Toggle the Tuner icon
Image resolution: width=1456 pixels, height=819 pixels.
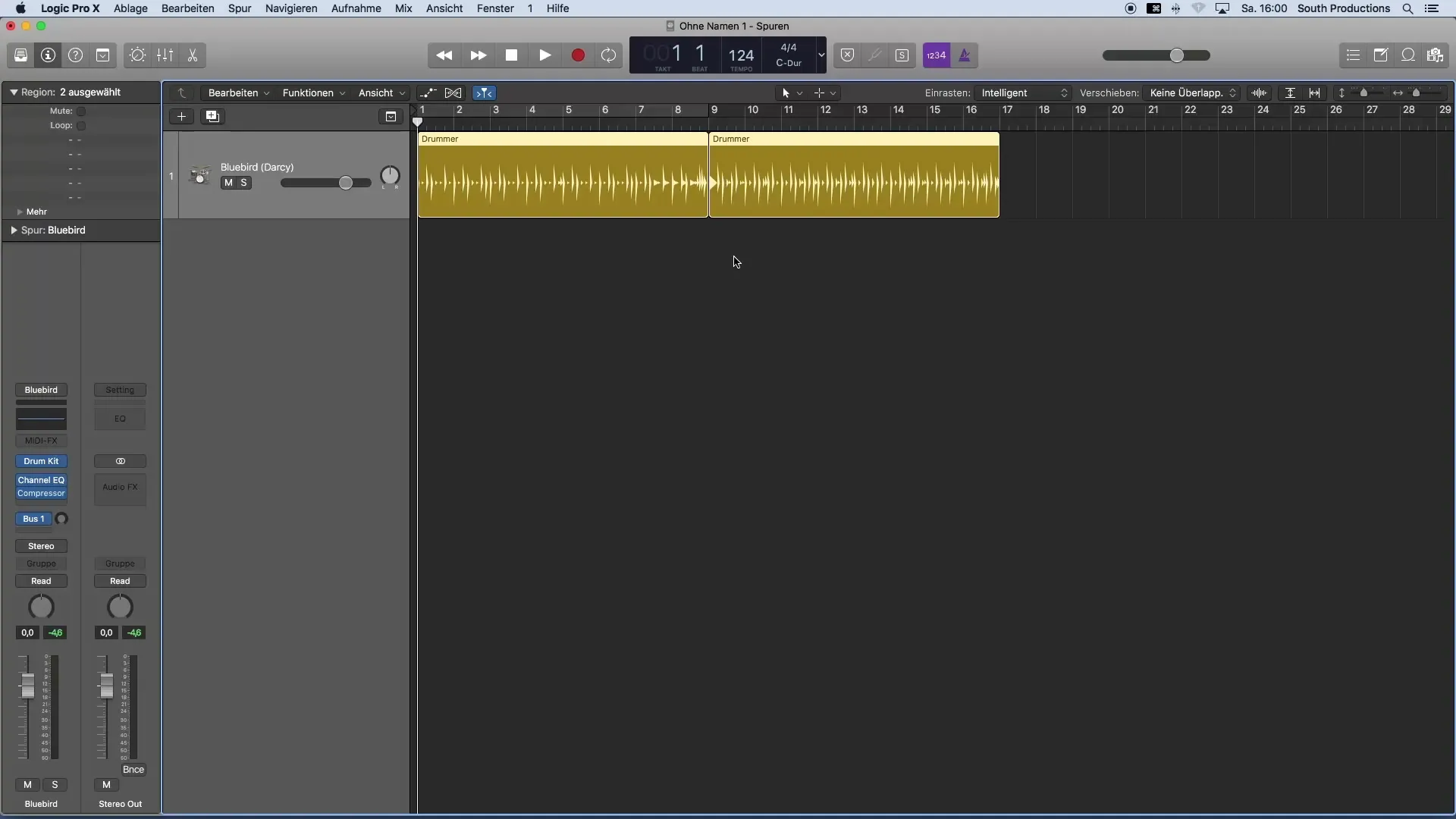pyautogui.click(x=875, y=55)
